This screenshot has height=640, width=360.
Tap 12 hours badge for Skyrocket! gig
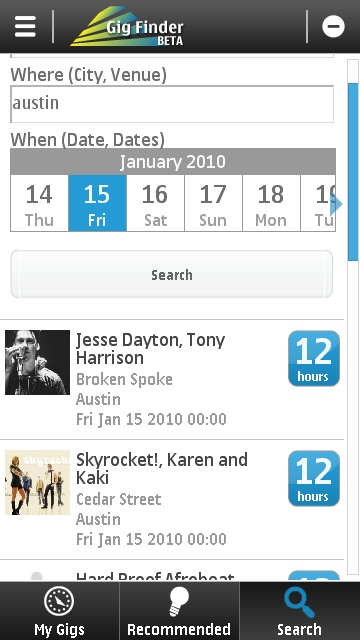click(314, 478)
